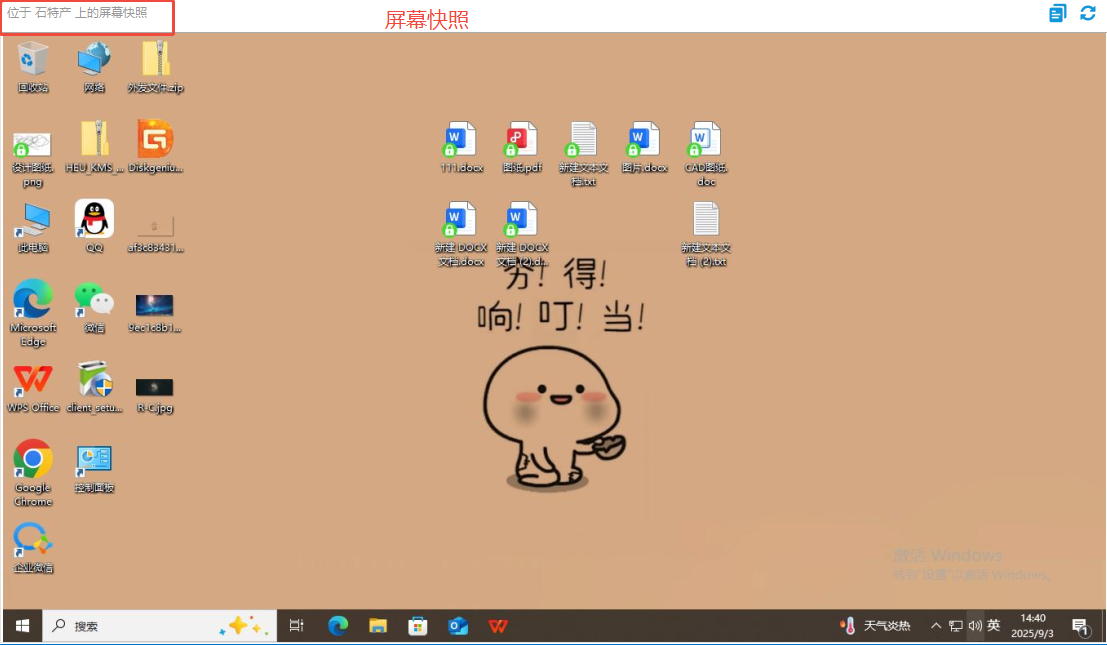Open the 天气炎热 weather widget
Image resolution: width=1107 pixels, height=645 pixels.
coord(875,626)
